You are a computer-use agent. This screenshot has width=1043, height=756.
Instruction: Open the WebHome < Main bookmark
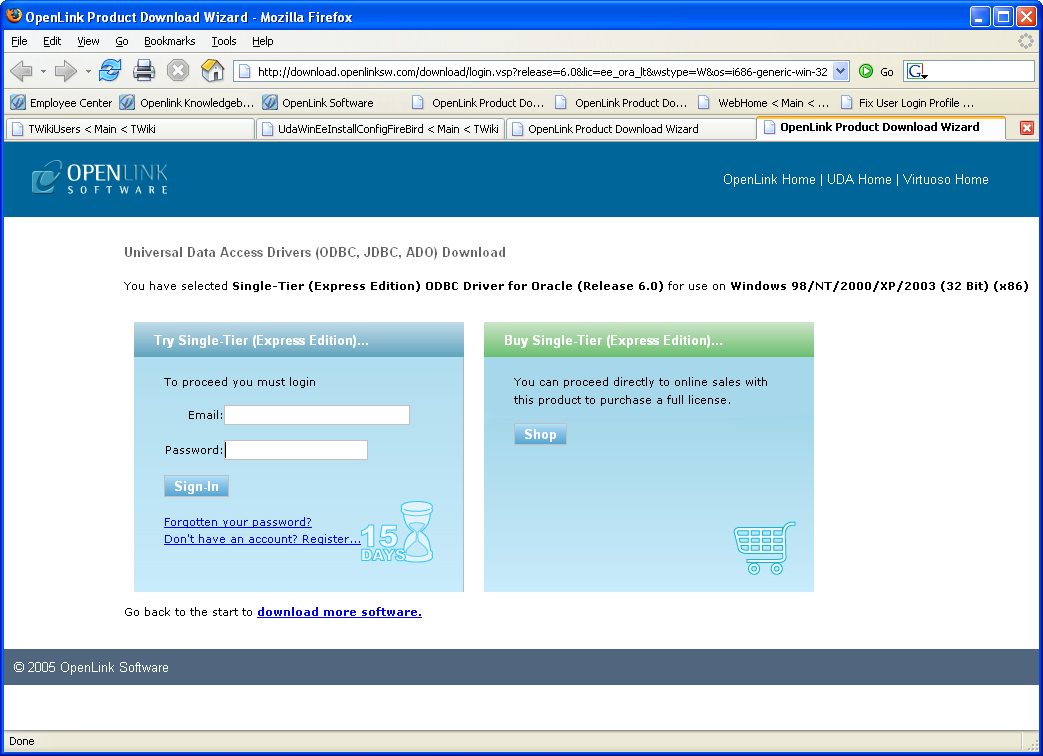click(x=764, y=102)
